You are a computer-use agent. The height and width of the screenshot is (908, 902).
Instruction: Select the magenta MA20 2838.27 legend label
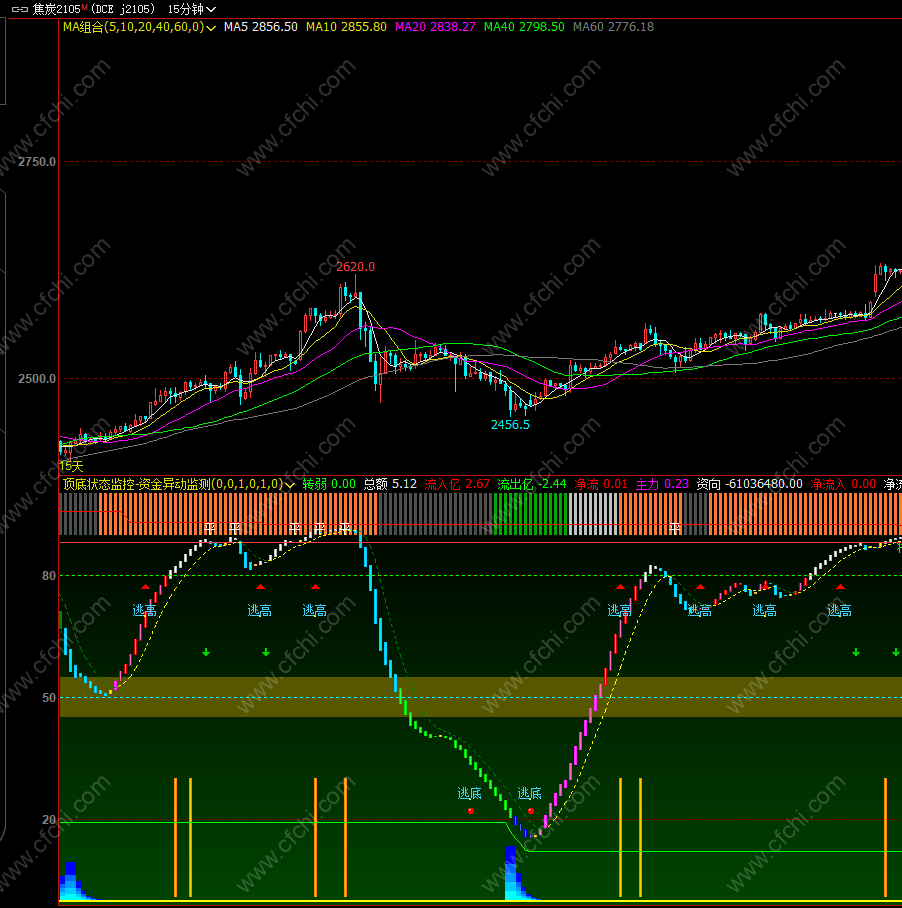(x=435, y=27)
